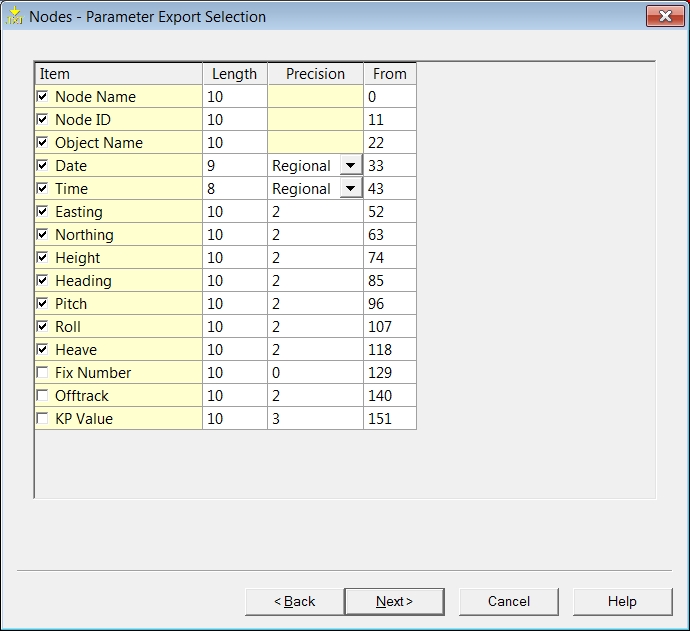Toggle the Easting checkbox off
690x631 pixels.
pyautogui.click(x=42, y=212)
